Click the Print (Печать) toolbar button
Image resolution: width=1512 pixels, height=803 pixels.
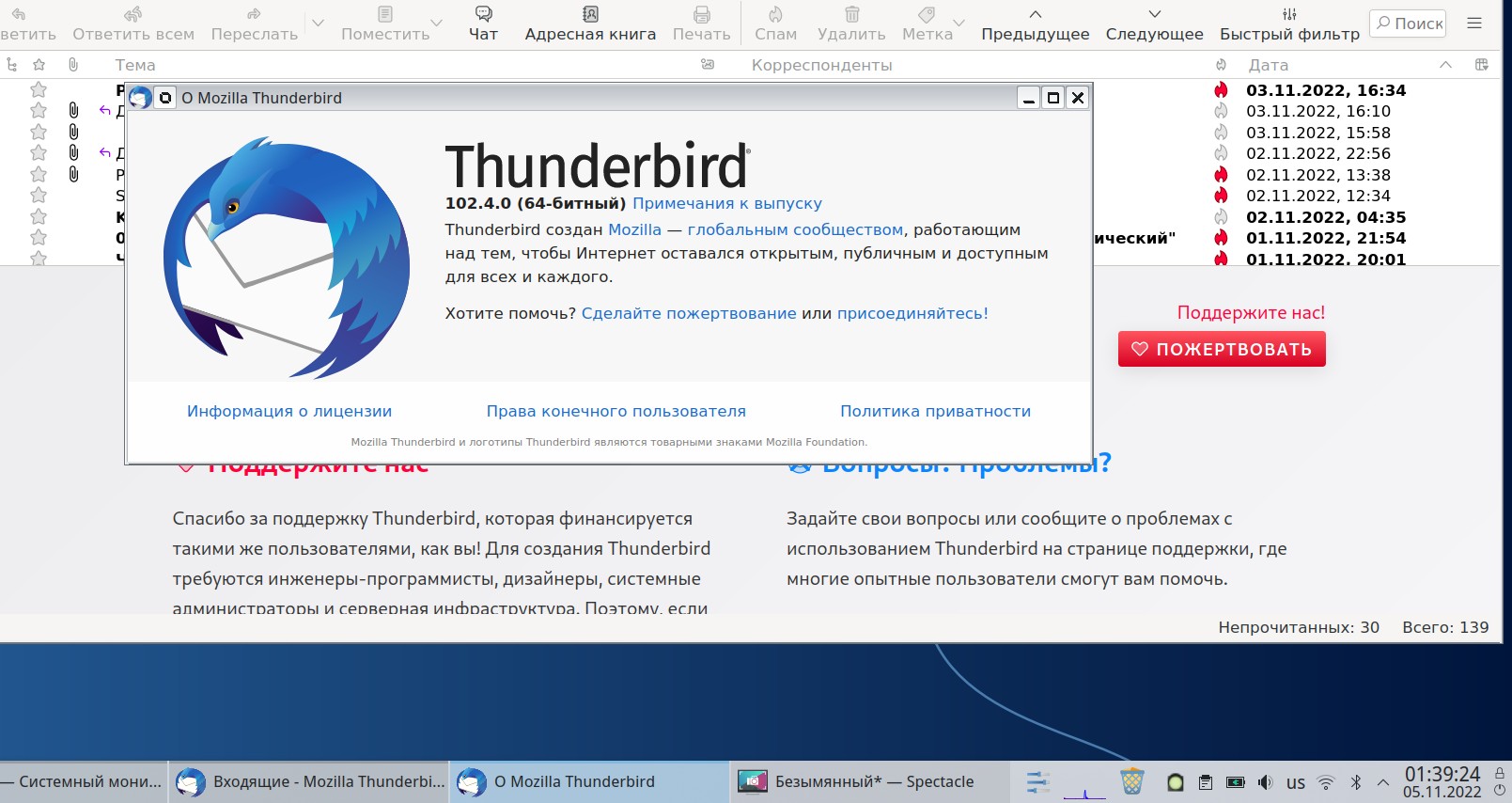click(701, 24)
